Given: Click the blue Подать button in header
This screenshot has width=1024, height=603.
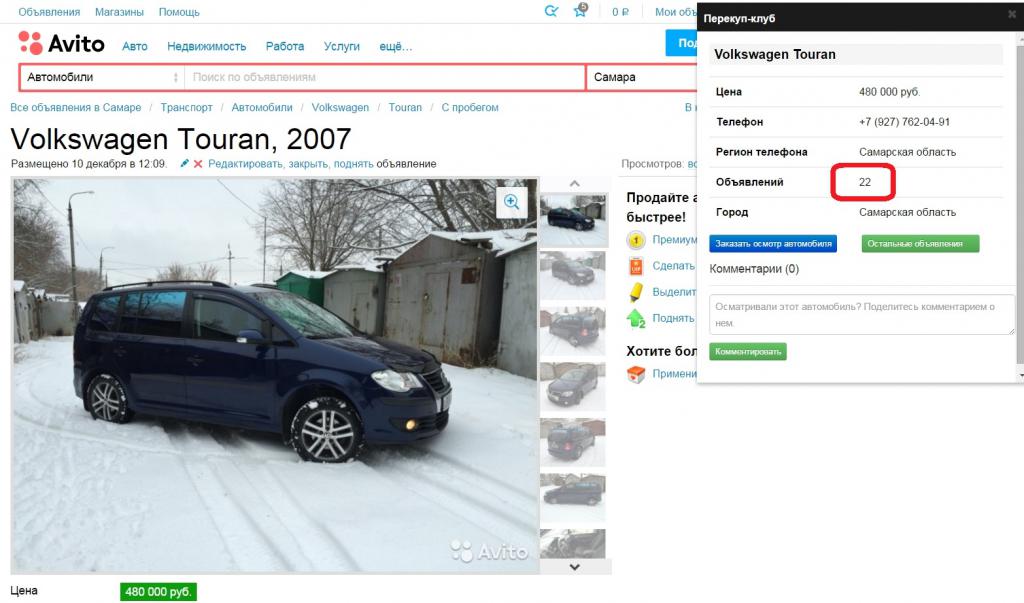Looking at the screenshot, I should pos(681,43).
